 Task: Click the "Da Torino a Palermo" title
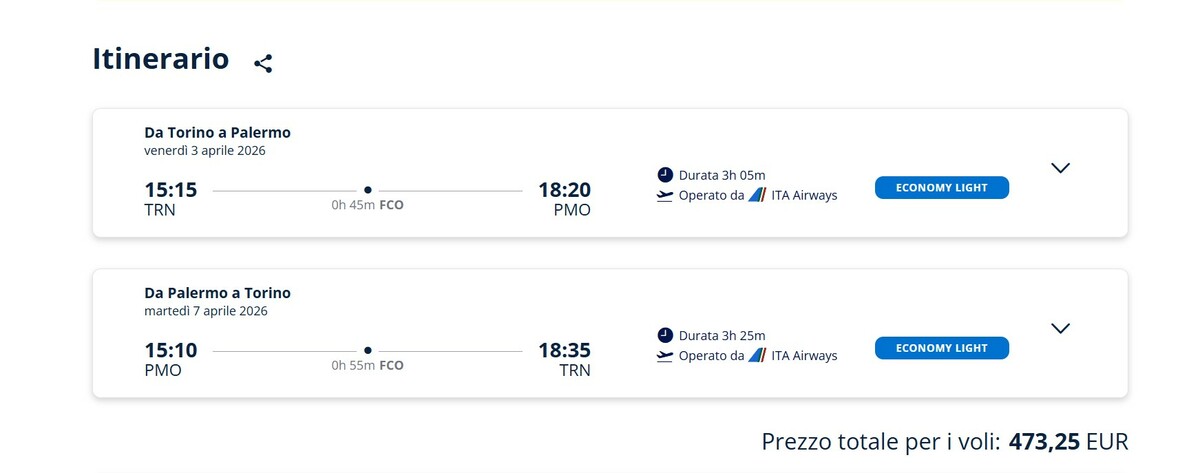(217, 132)
